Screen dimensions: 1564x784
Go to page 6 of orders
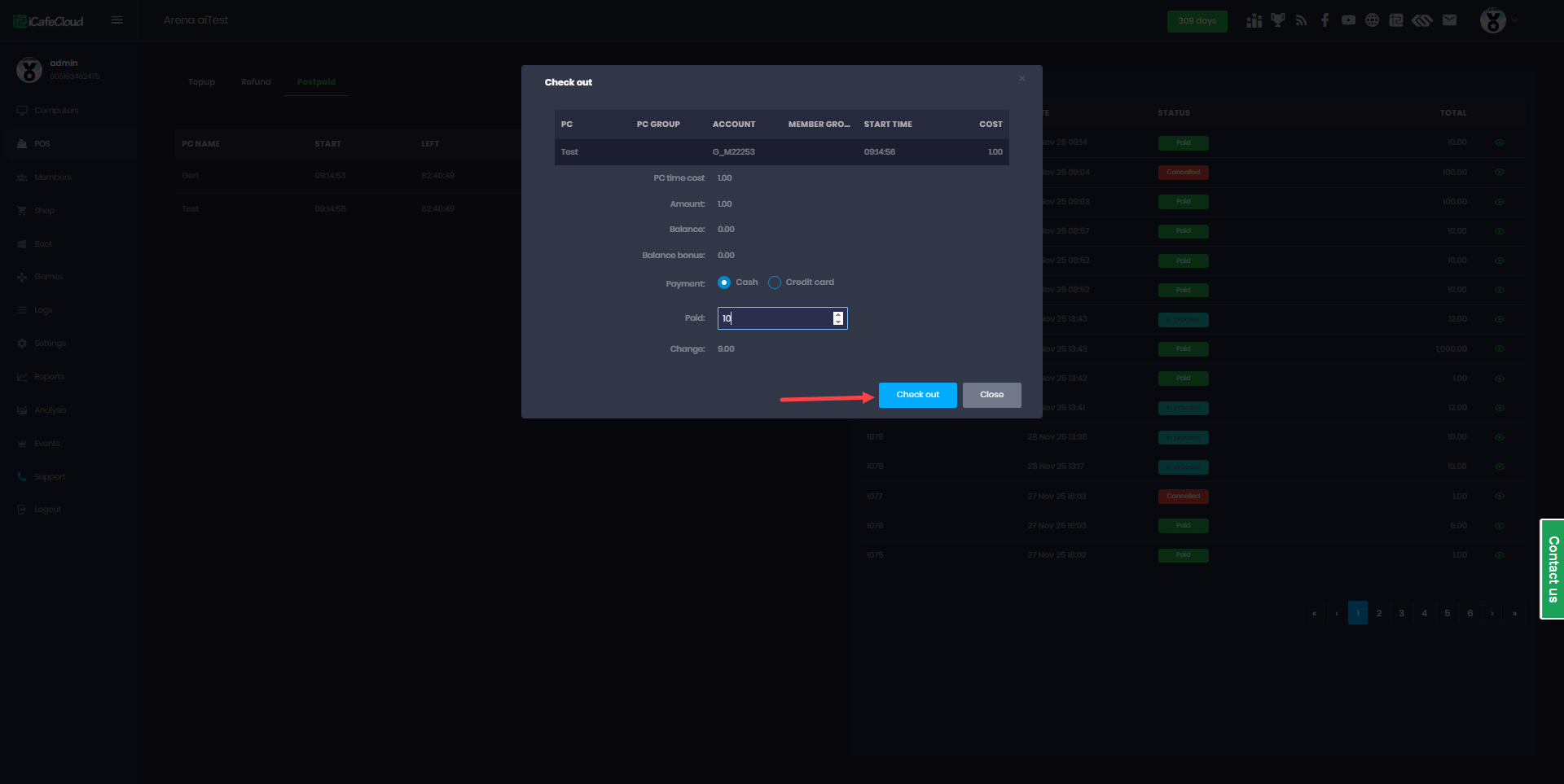click(1470, 614)
